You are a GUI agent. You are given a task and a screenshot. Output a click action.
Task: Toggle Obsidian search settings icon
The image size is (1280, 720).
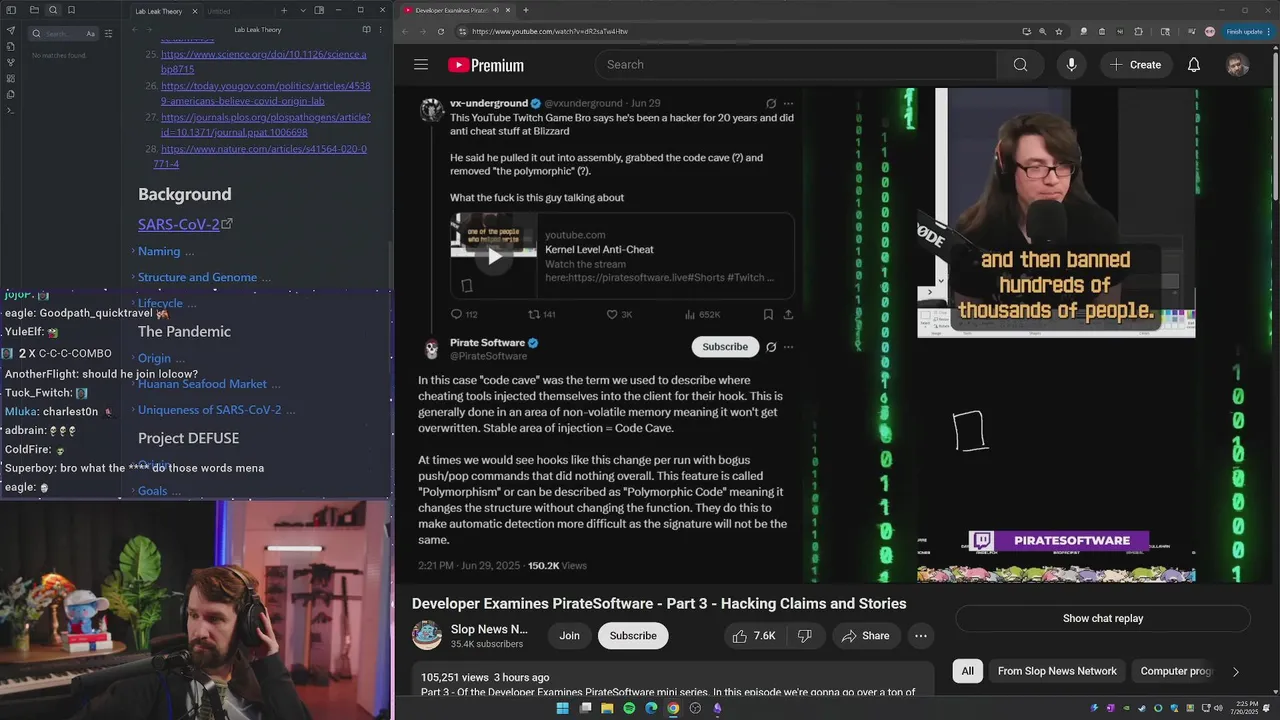pyautogui.click(x=108, y=33)
